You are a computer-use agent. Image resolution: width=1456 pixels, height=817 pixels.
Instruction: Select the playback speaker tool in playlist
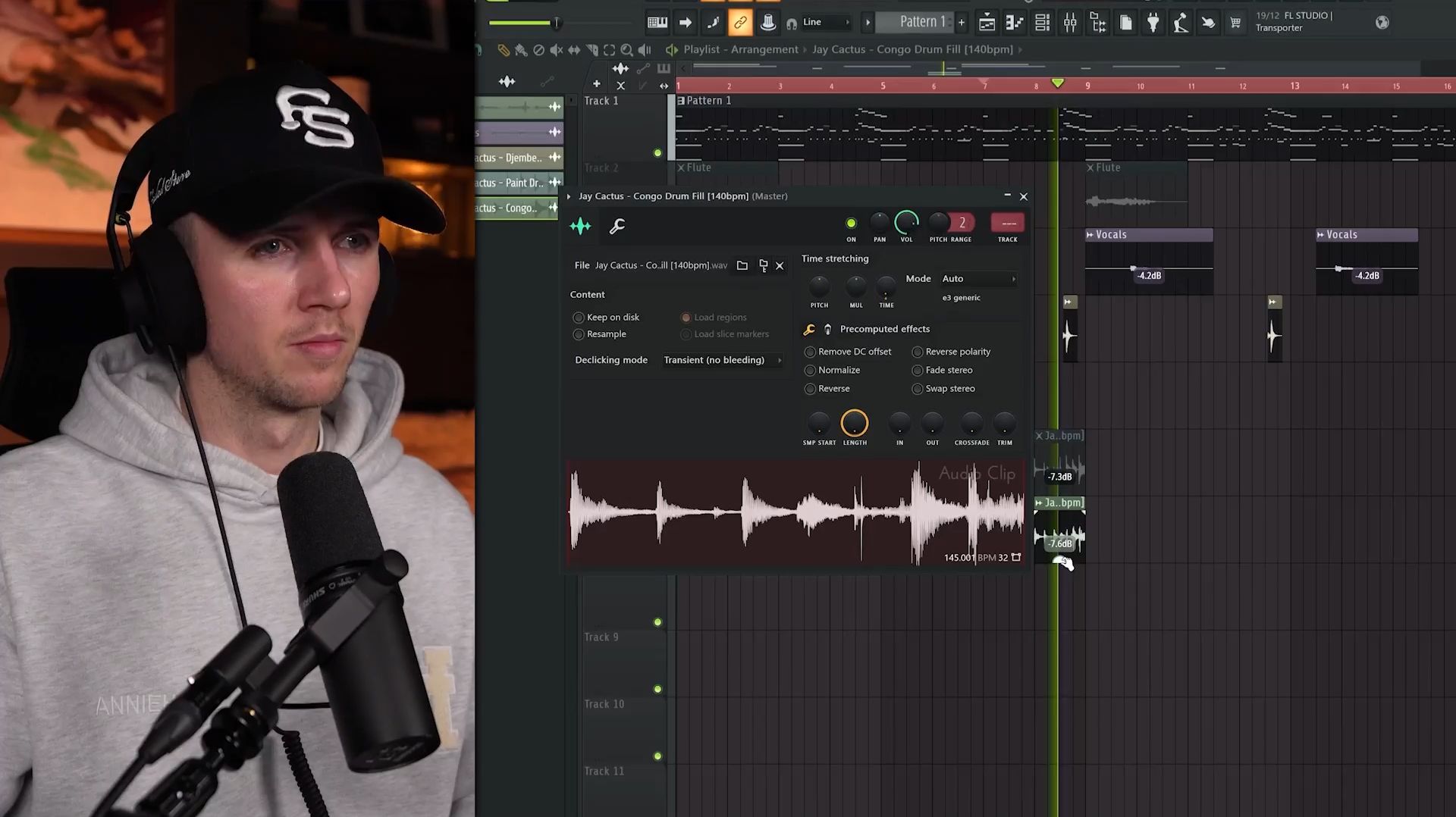(645, 50)
